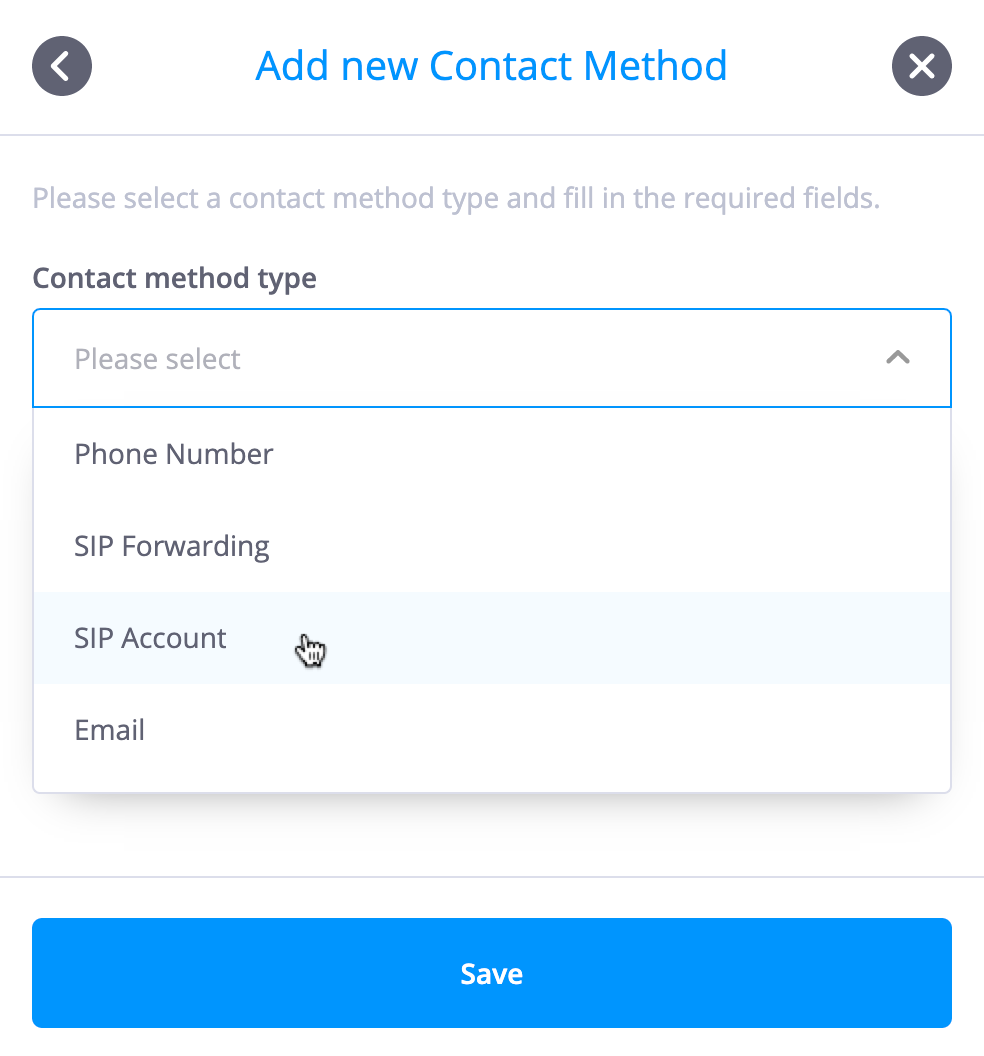Dismiss the panel with the X icon
This screenshot has width=984, height=1056.
pyautogui.click(x=921, y=66)
